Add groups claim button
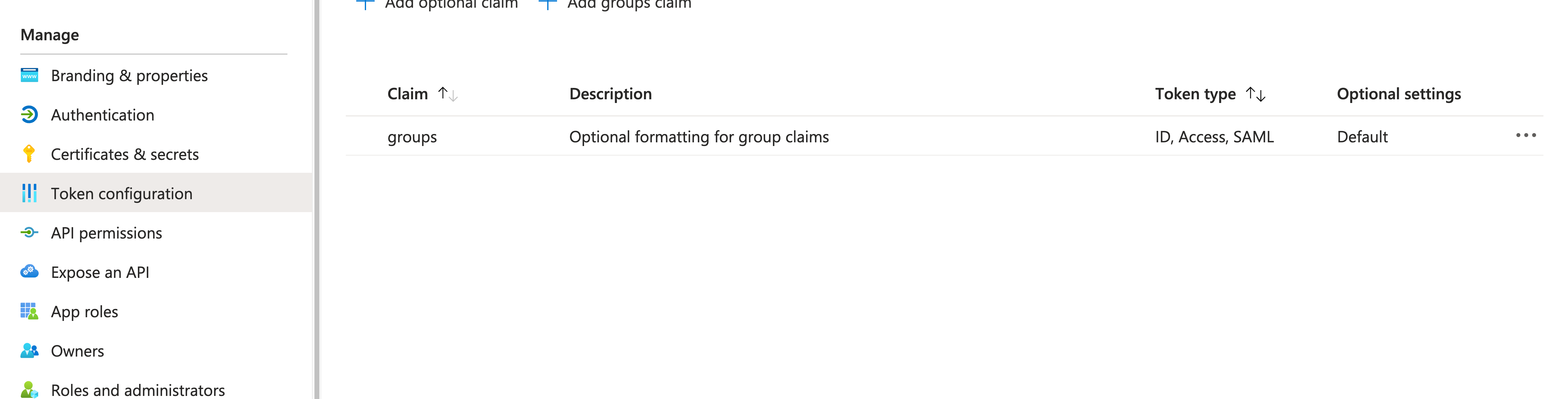 pyautogui.click(x=615, y=4)
